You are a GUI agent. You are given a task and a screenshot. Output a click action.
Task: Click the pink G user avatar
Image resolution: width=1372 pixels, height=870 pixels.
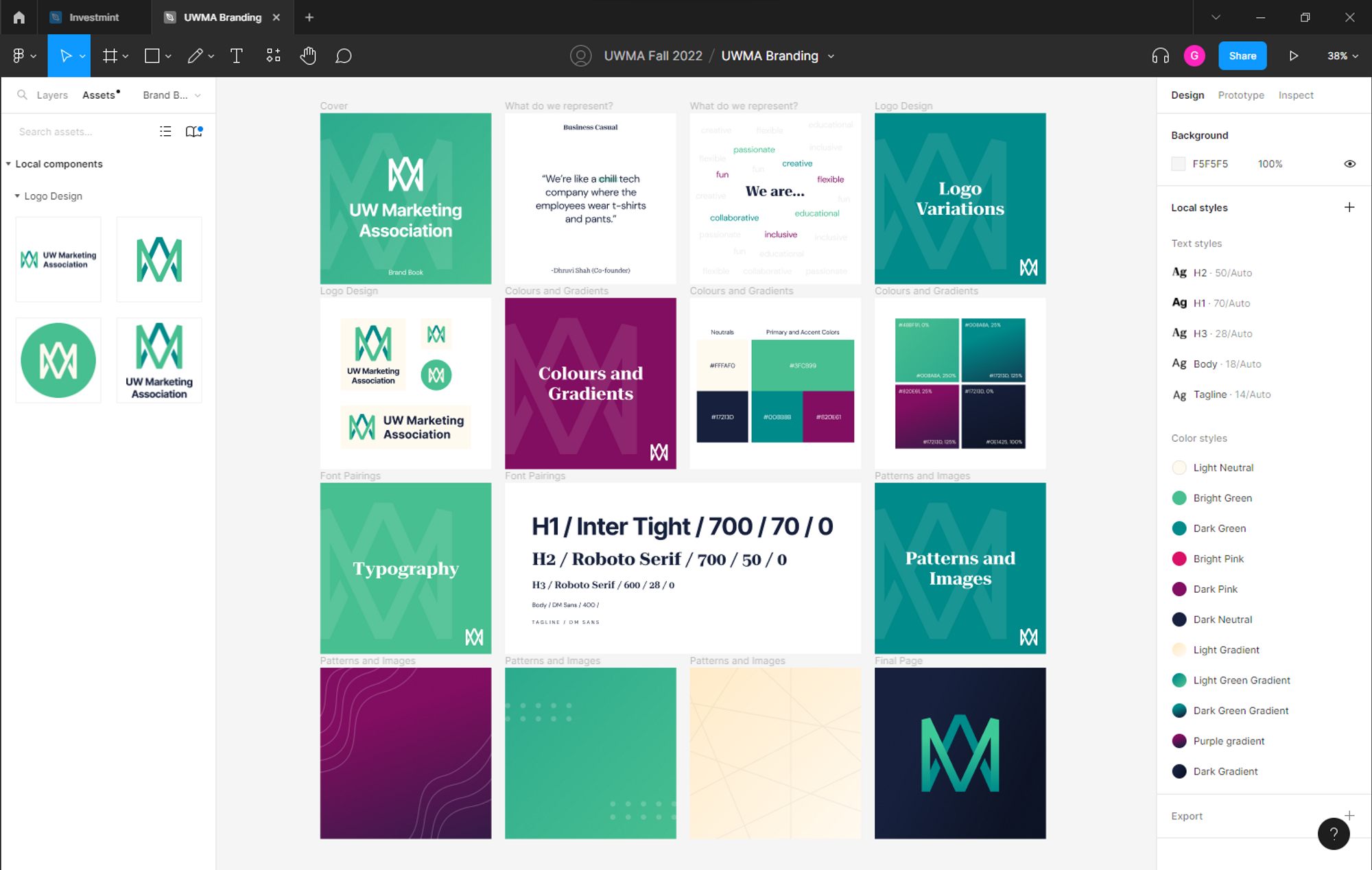click(x=1194, y=56)
